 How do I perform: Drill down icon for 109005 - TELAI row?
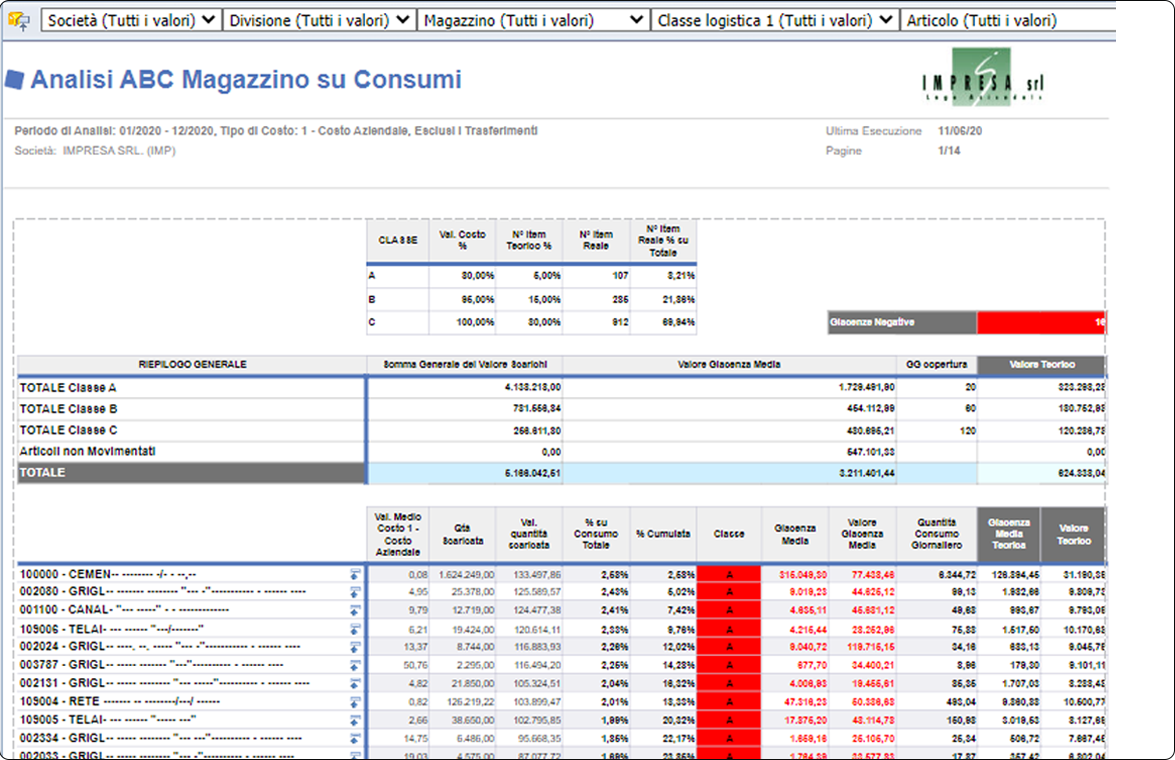click(355, 720)
